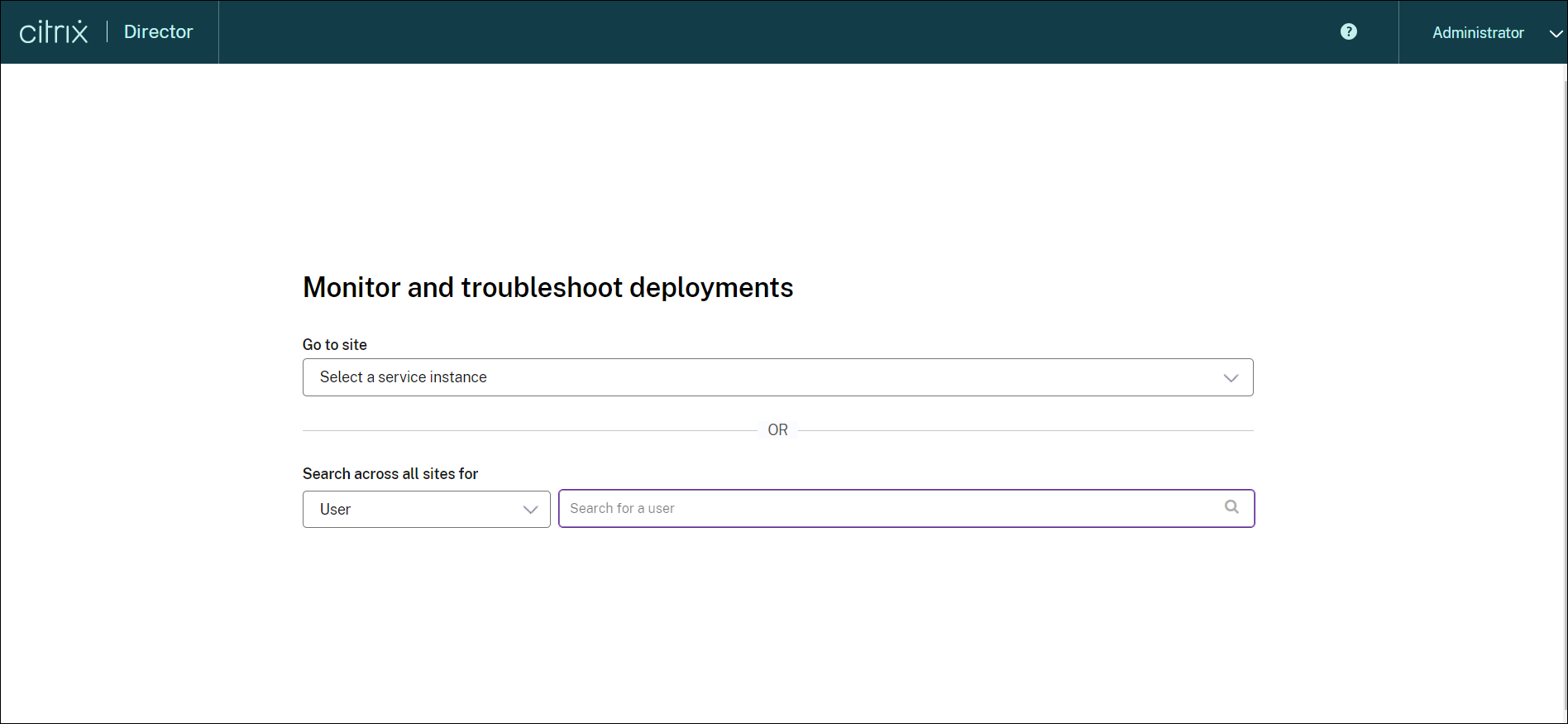Viewport: 1568px width, 724px height.
Task: Click the Select a service instance placeholder text
Action: [403, 377]
